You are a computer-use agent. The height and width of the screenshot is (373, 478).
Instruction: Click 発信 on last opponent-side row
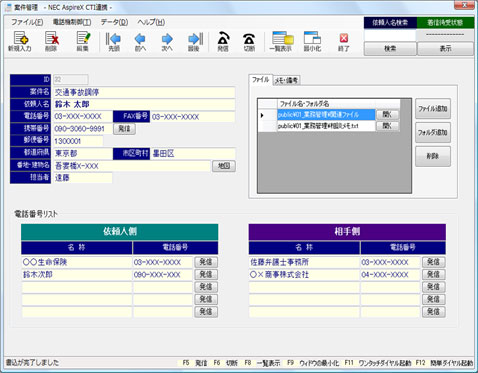tap(433, 312)
